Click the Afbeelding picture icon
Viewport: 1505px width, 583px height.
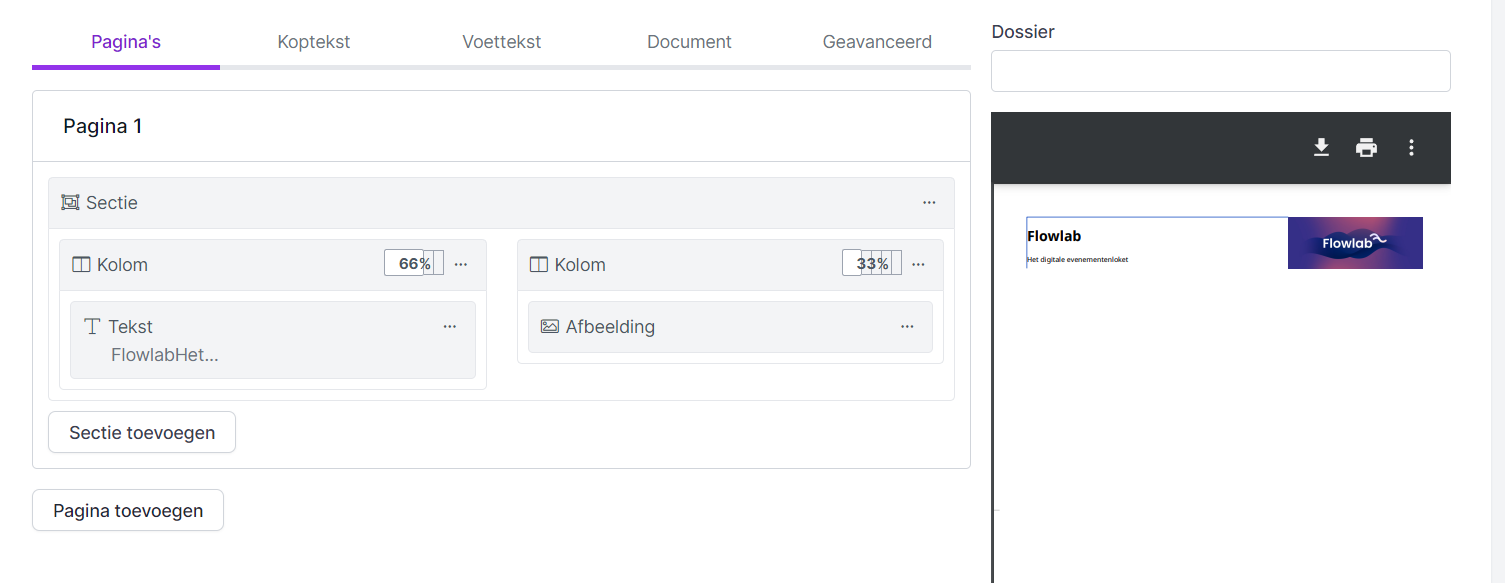[x=549, y=327]
